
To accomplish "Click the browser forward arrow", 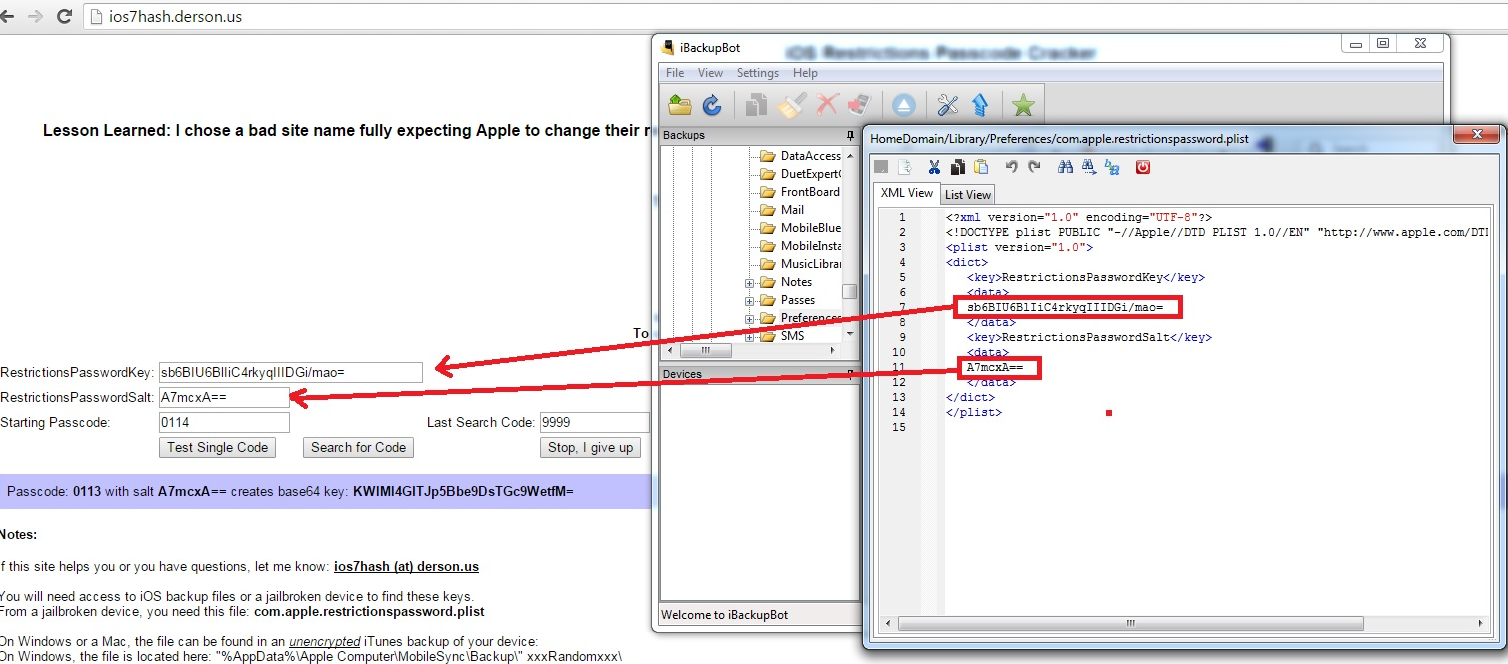I will pyautogui.click(x=36, y=17).
